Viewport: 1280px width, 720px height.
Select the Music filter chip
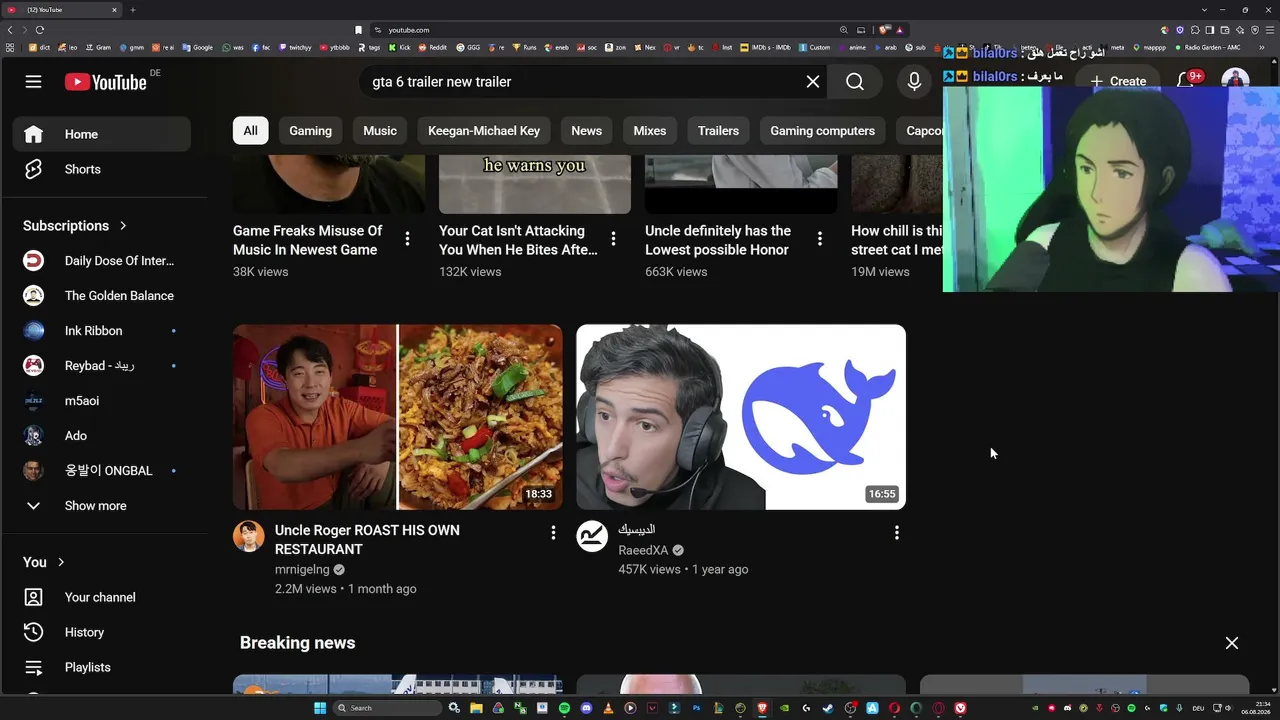pyautogui.click(x=380, y=131)
